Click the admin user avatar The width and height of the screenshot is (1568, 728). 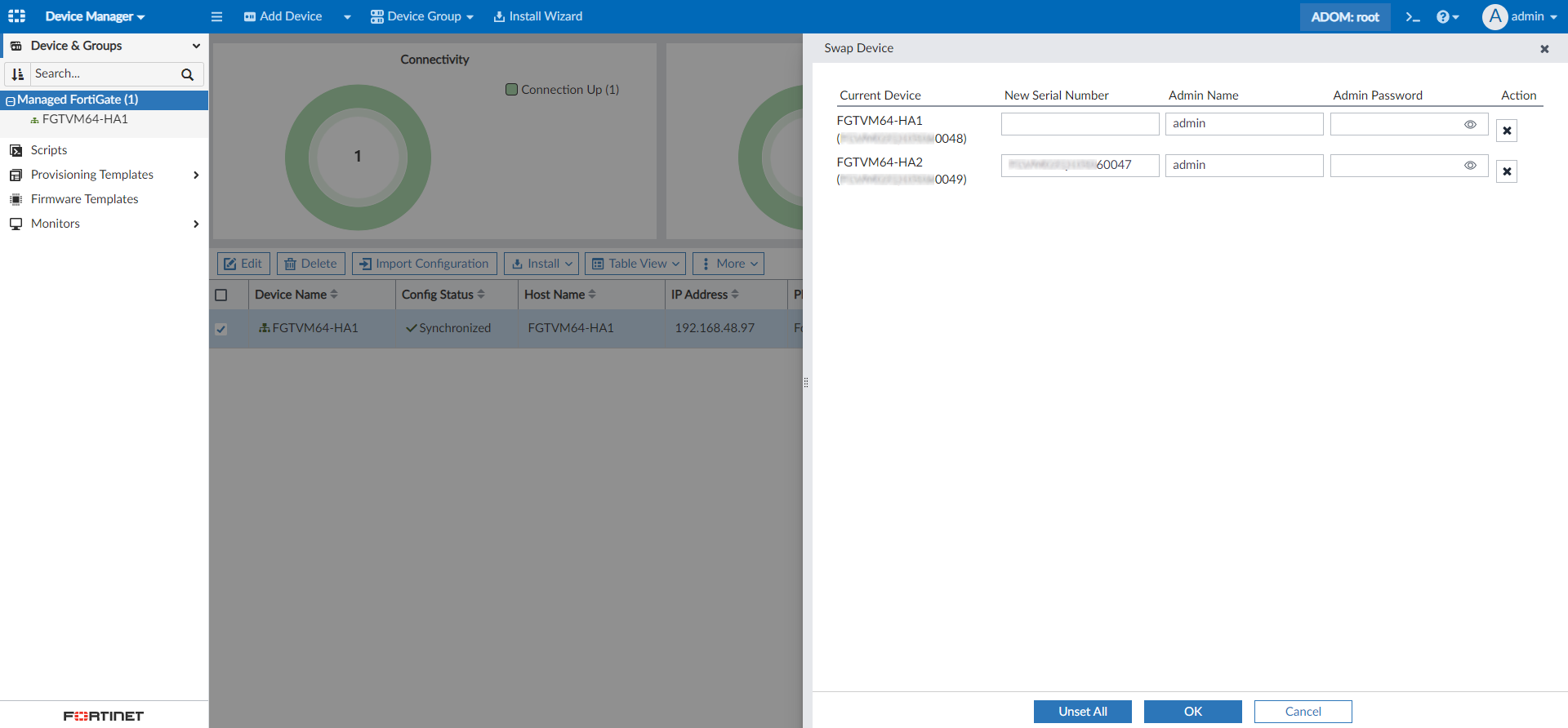[x=1494, y=16]
